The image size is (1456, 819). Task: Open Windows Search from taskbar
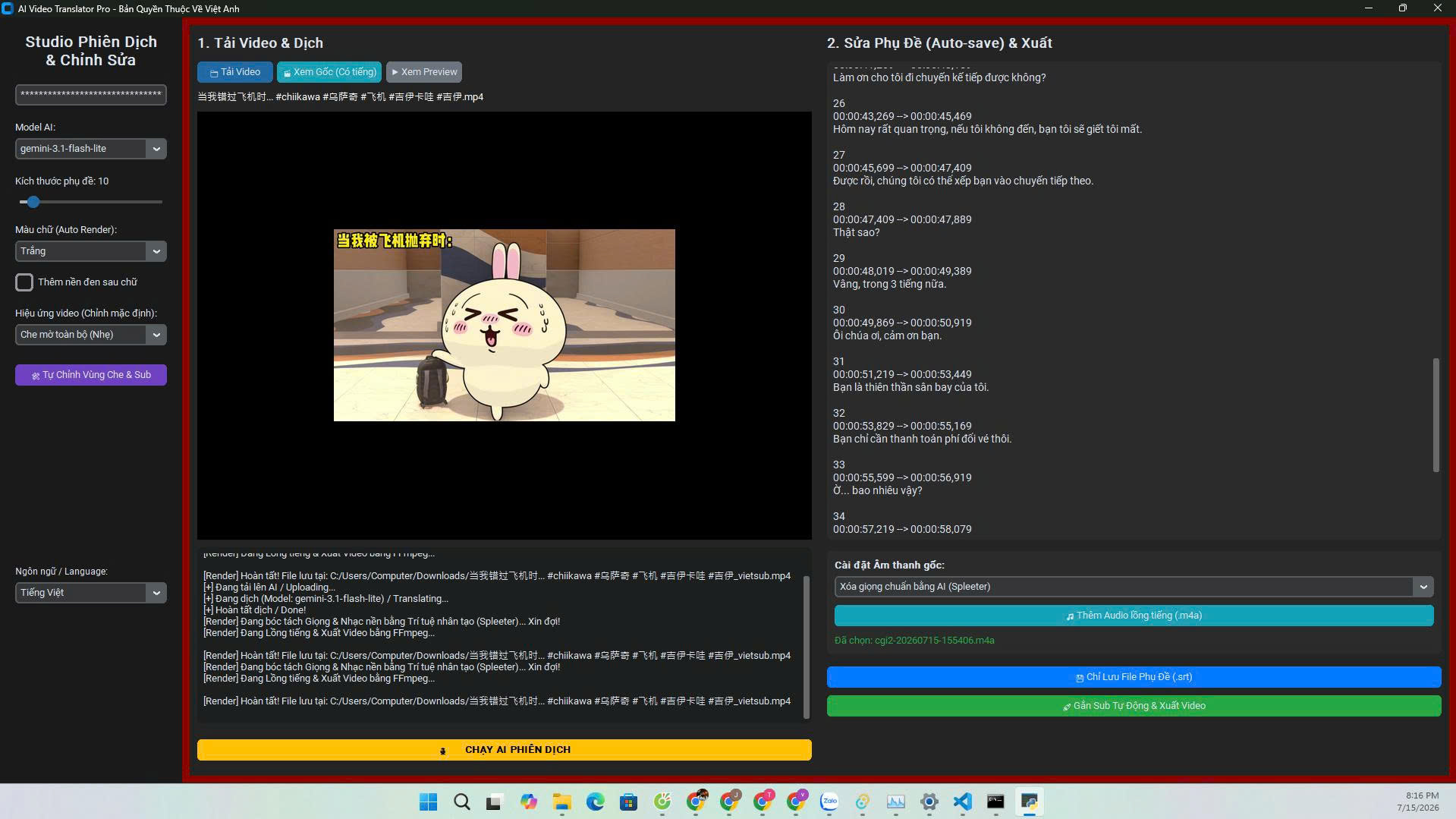[462, 802]
